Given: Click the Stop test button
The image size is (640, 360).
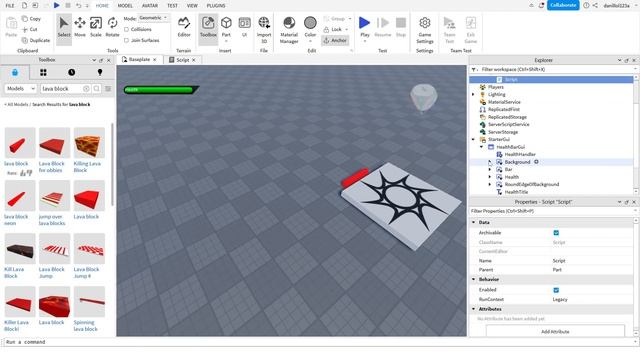Looking at the screenshot, I should pyautogui.click(x=401, y=28).
